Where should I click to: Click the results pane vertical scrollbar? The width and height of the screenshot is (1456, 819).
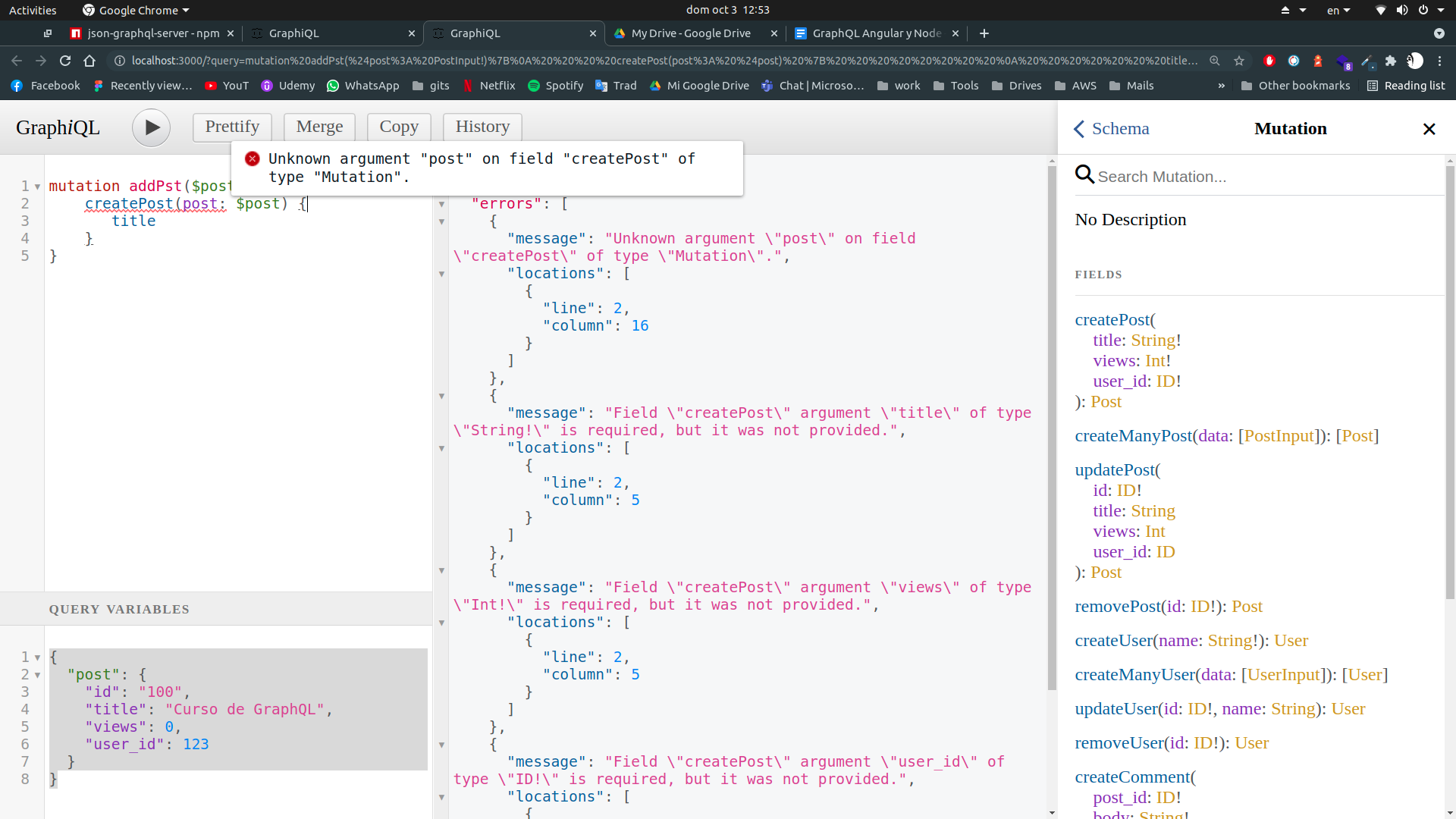(x=1052, y=428)
